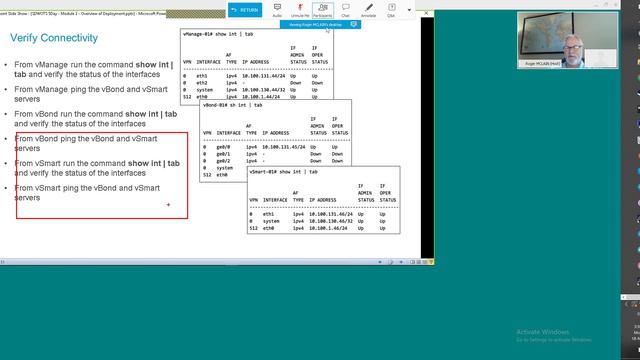Open the Chat panel
640x360 pixels.
click(x=345, y=10)
